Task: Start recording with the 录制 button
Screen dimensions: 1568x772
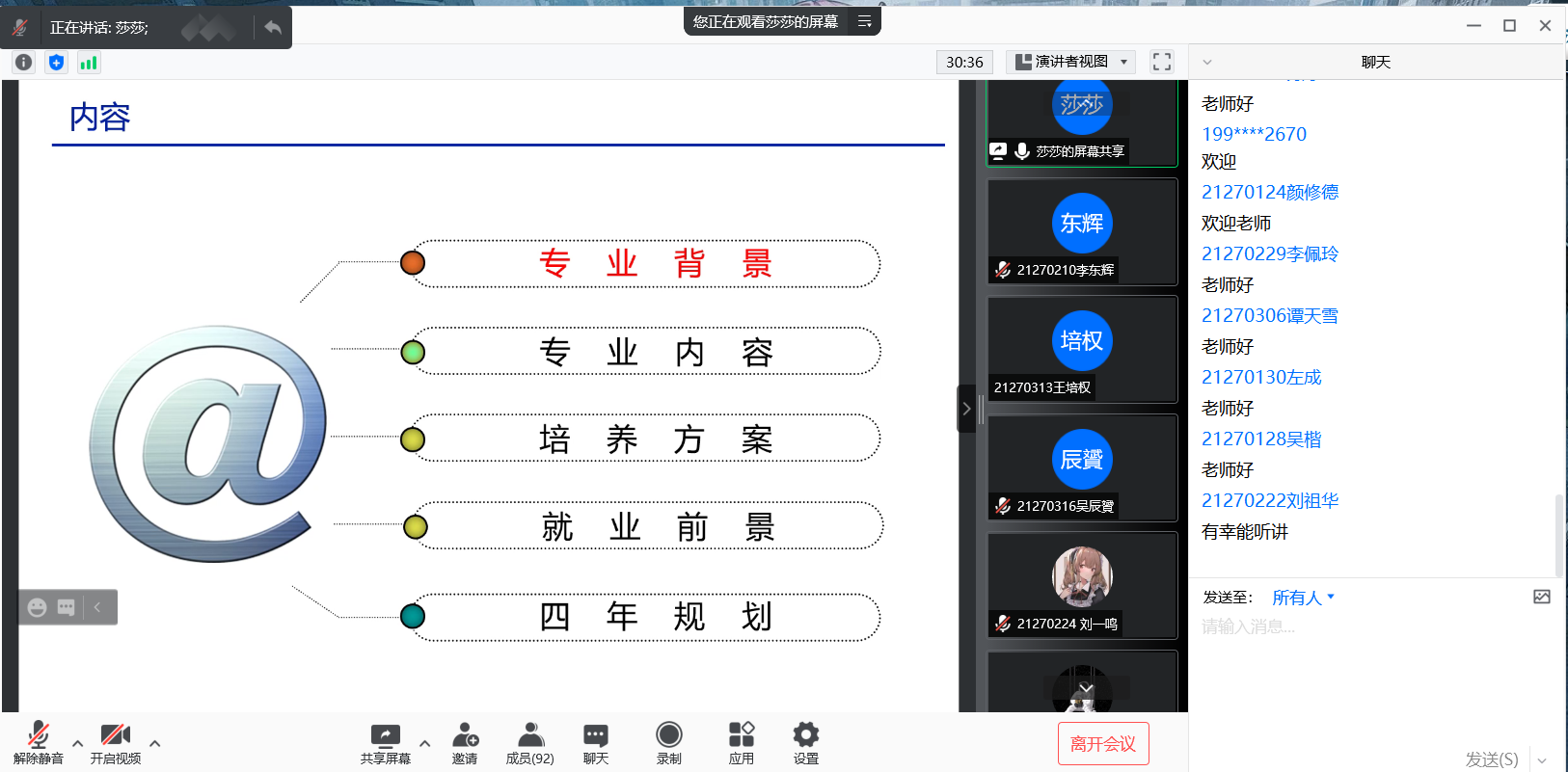Action: click(668, 743)
